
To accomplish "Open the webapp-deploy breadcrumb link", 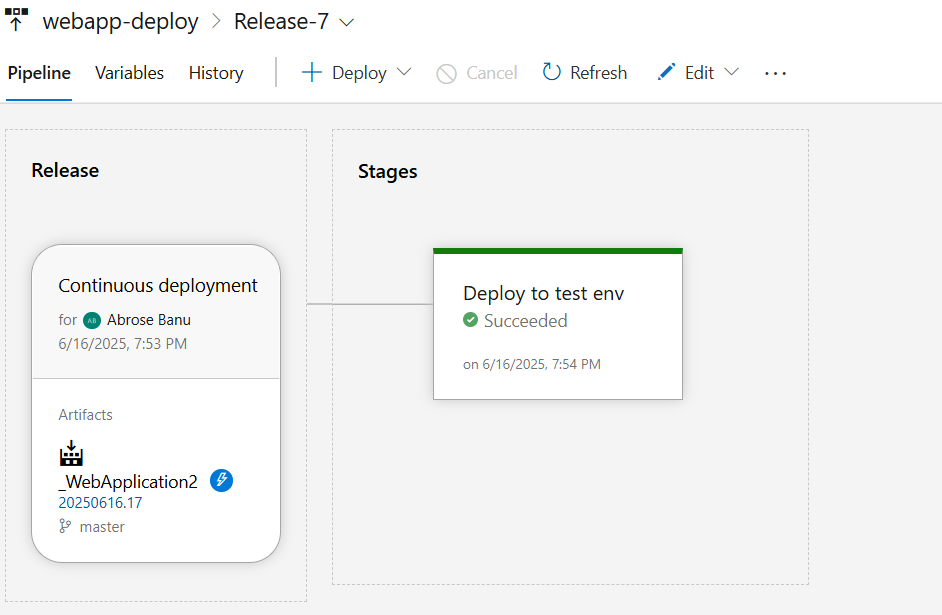I will [x=120, y=22].
